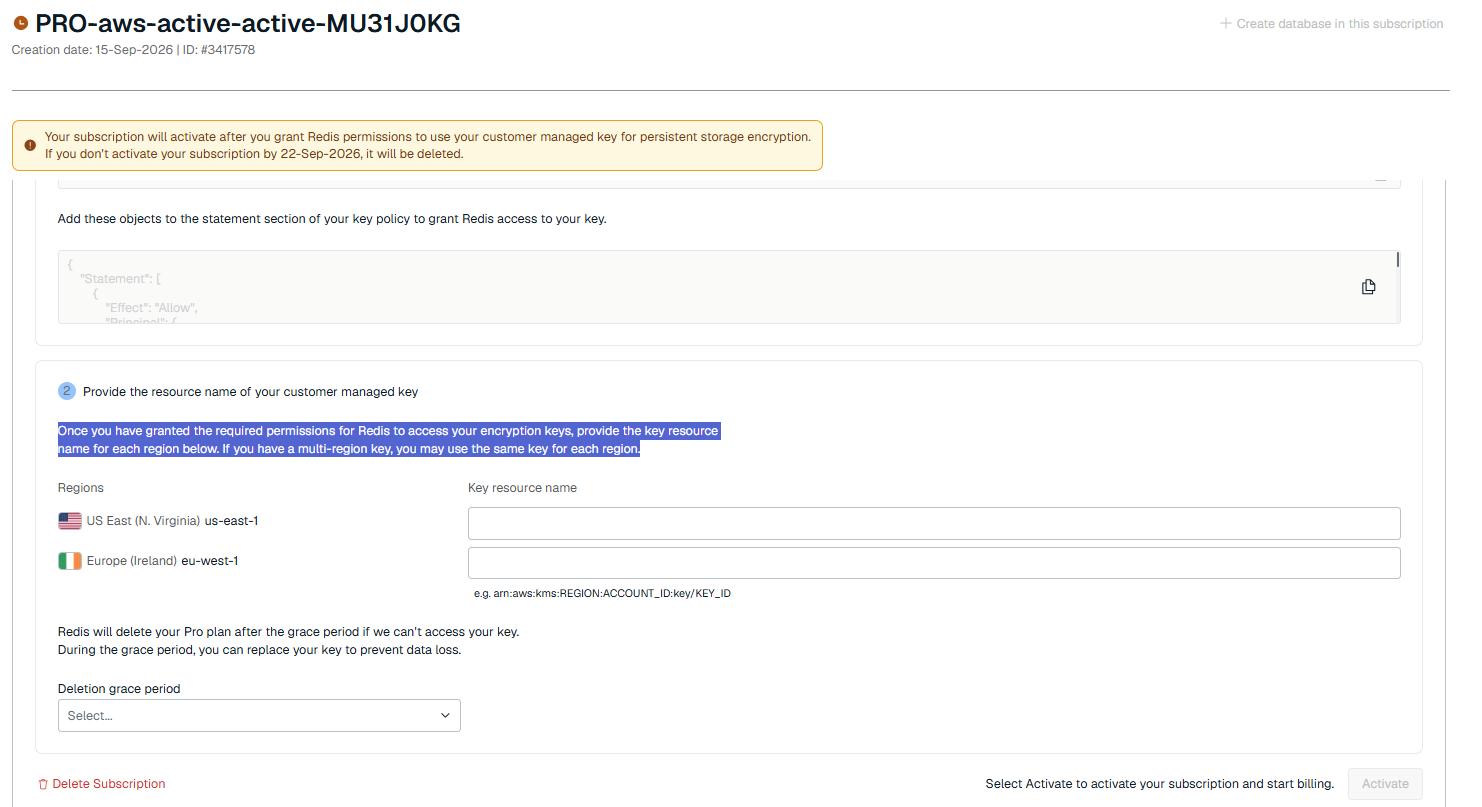Click the warning icon in the yellow banner

pyautogui.click(x=30, y=145)
